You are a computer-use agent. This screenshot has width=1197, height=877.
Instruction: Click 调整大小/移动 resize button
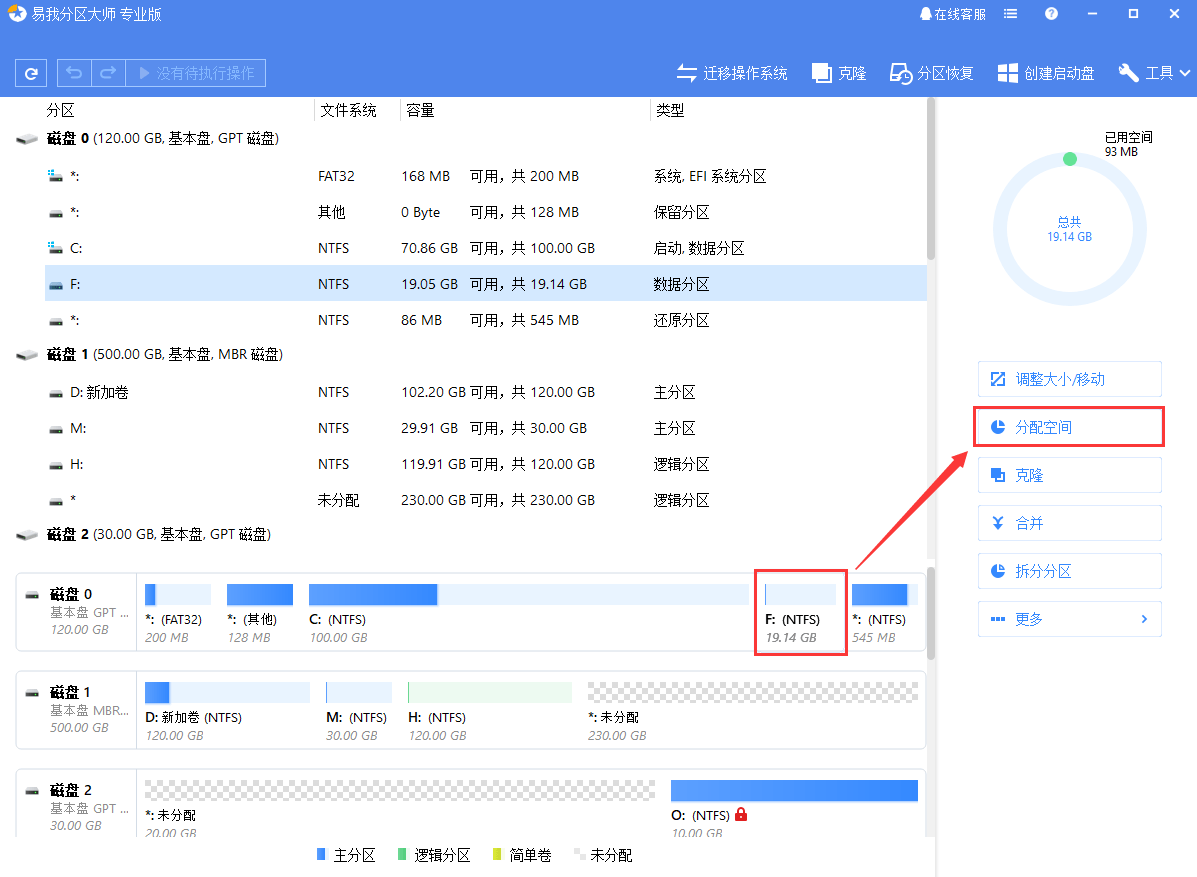(1069, 379)
